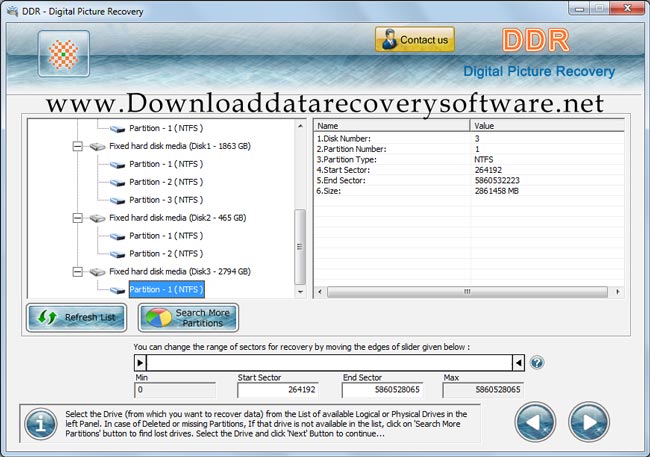Select Partition - 2 under Disk2
The image size is (650, 457).
click(x=166, y=254)
